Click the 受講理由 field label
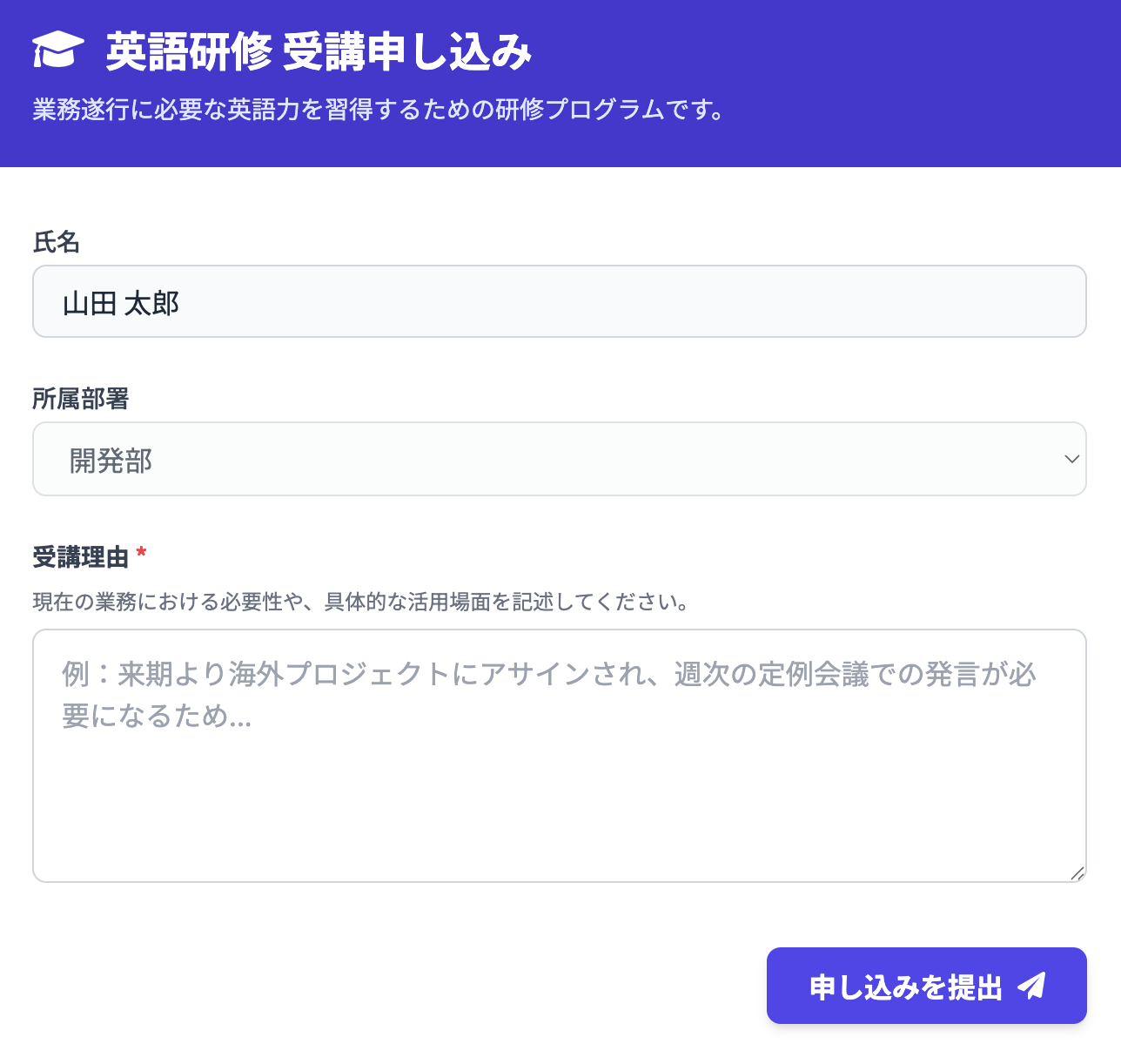Image resolution: width=1121 pixels, height=1064 pixels. click(x=80, y=556)
